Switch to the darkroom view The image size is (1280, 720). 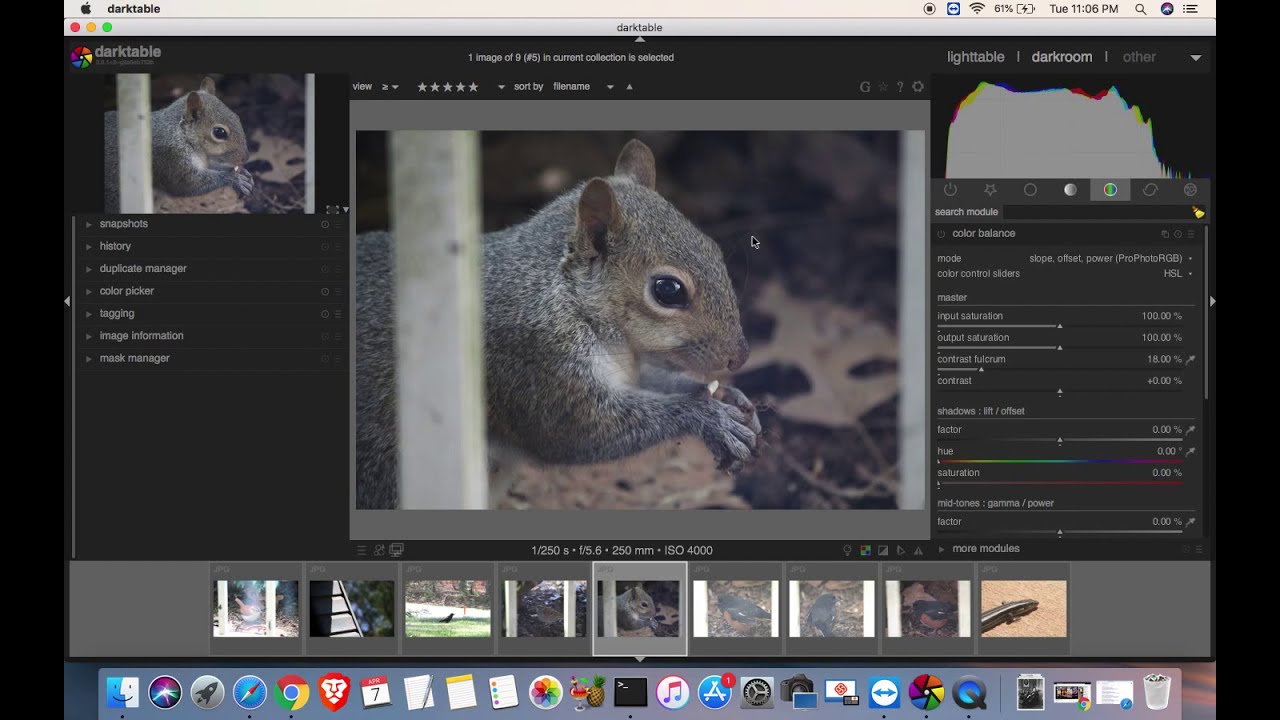point(1062,57)
